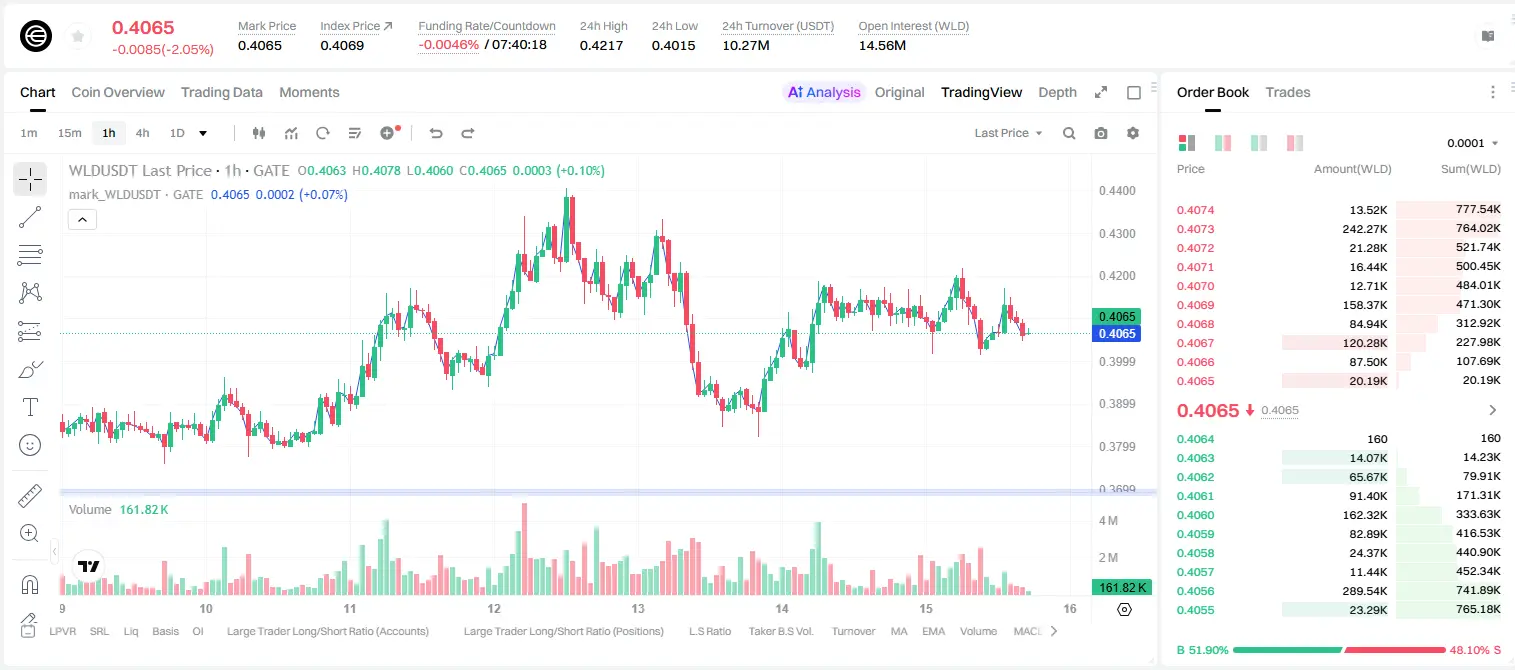Image resolution: width=1515 pixels, height=670 pixels.
Task: Select the ruler measure tool
Action: (30, 496)
